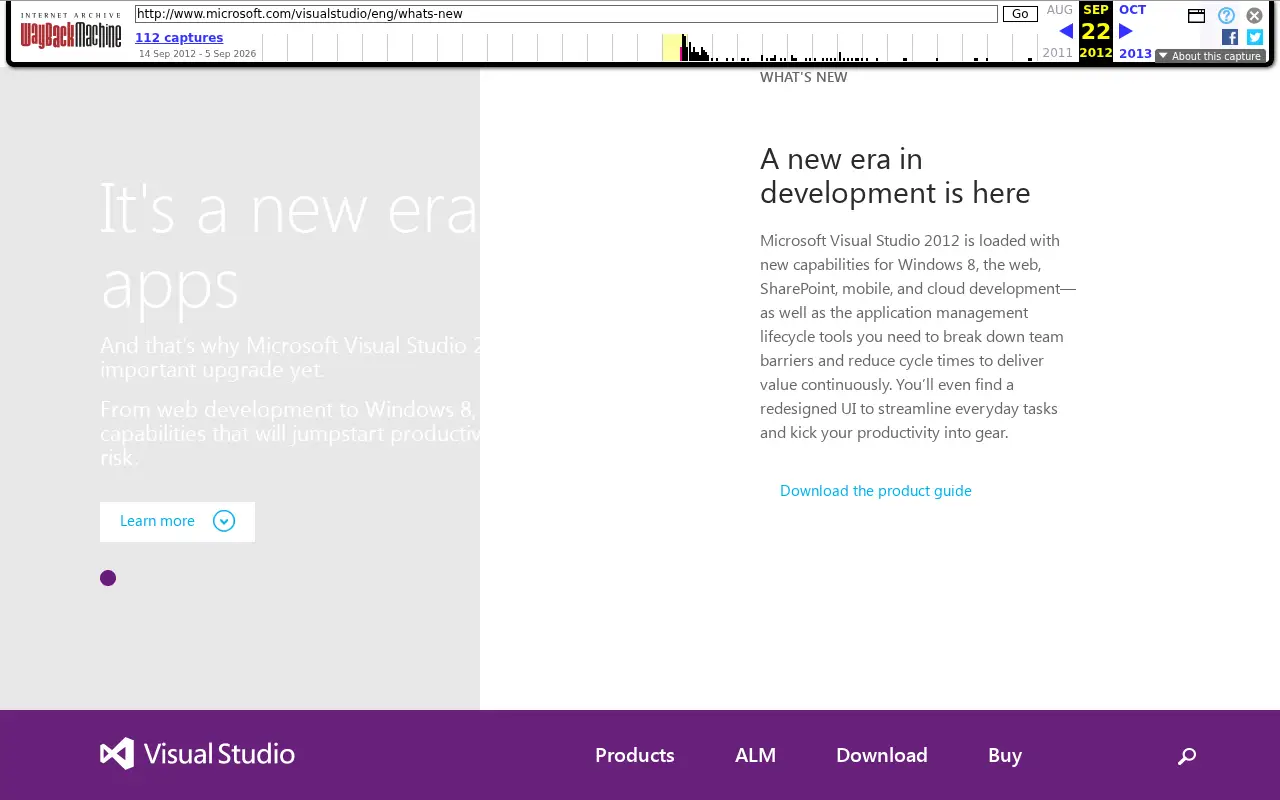Share this capture on Twitter
The image size is (1280, 800).
(x=1255, y=37)
